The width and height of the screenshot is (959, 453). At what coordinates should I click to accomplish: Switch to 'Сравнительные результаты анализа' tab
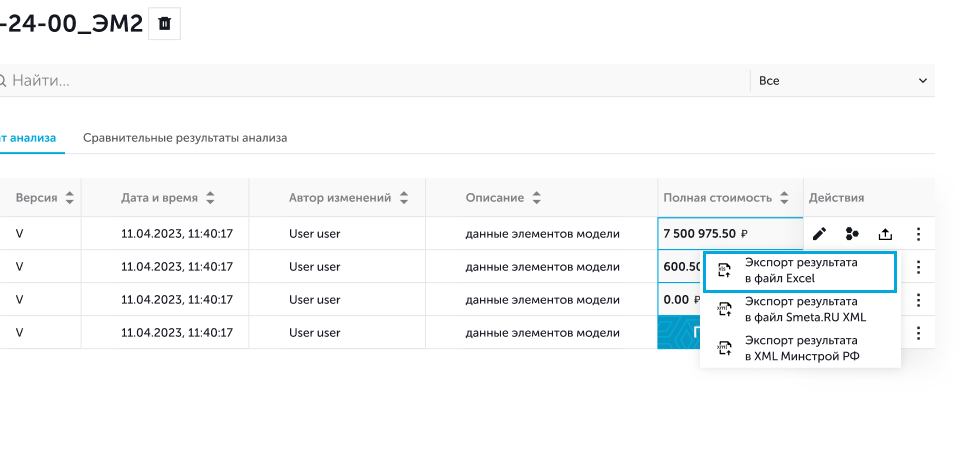tap(185, 138)
